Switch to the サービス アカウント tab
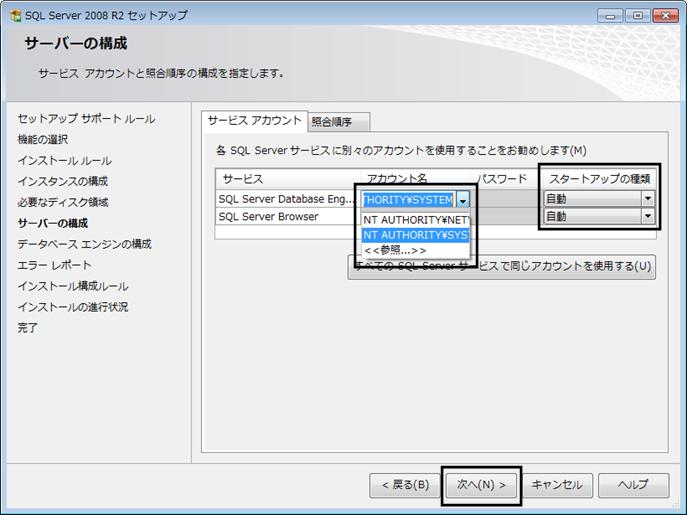The width and height of the screenshot is (687, 515). [x=255, y=121]
